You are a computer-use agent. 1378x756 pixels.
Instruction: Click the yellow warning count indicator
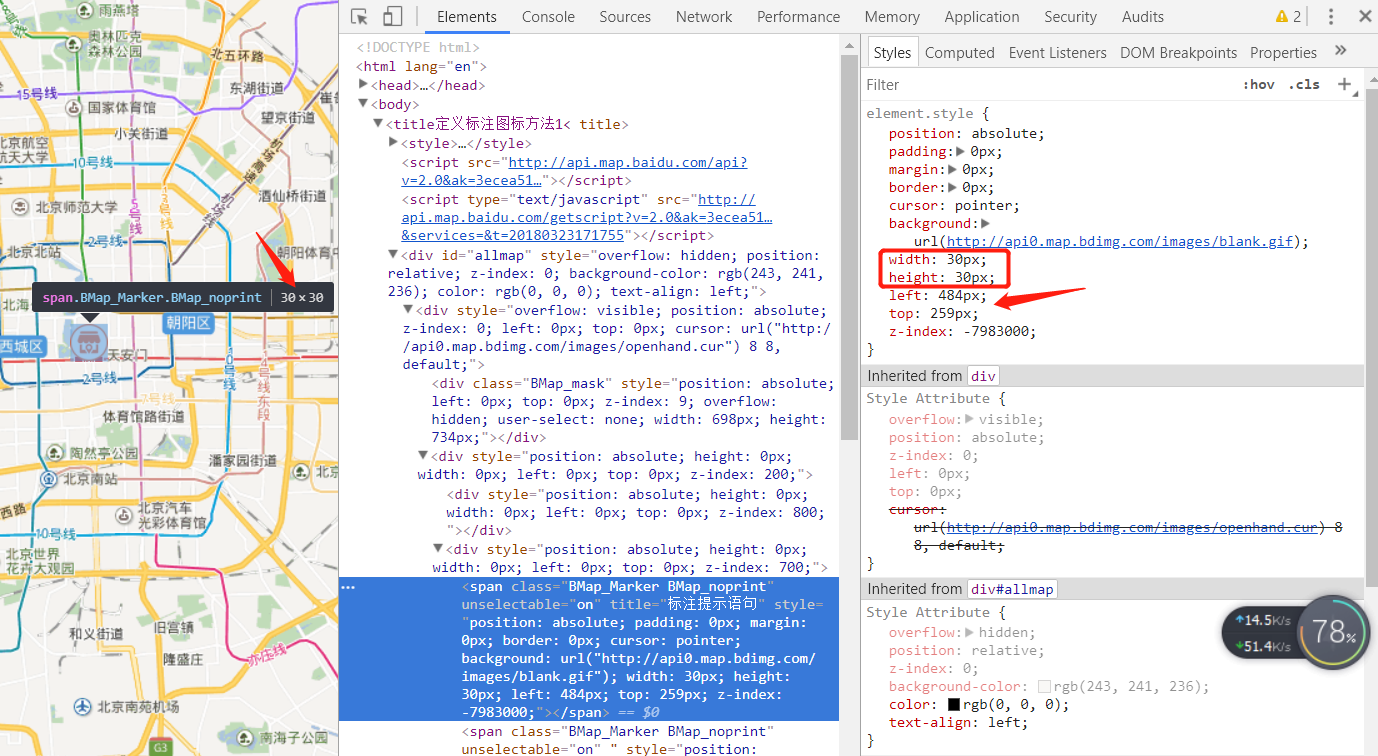pos(1288,16)
